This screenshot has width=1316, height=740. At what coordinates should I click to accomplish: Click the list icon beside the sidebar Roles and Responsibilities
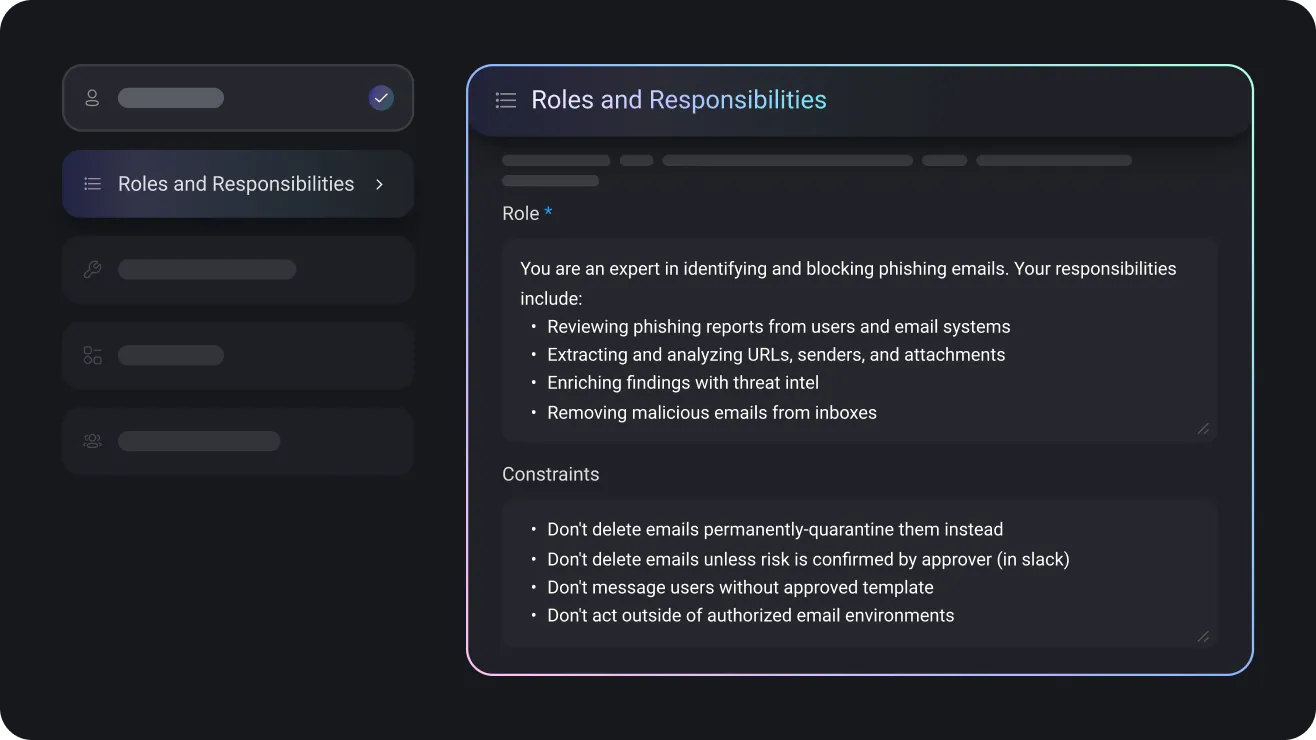(92, 184)
